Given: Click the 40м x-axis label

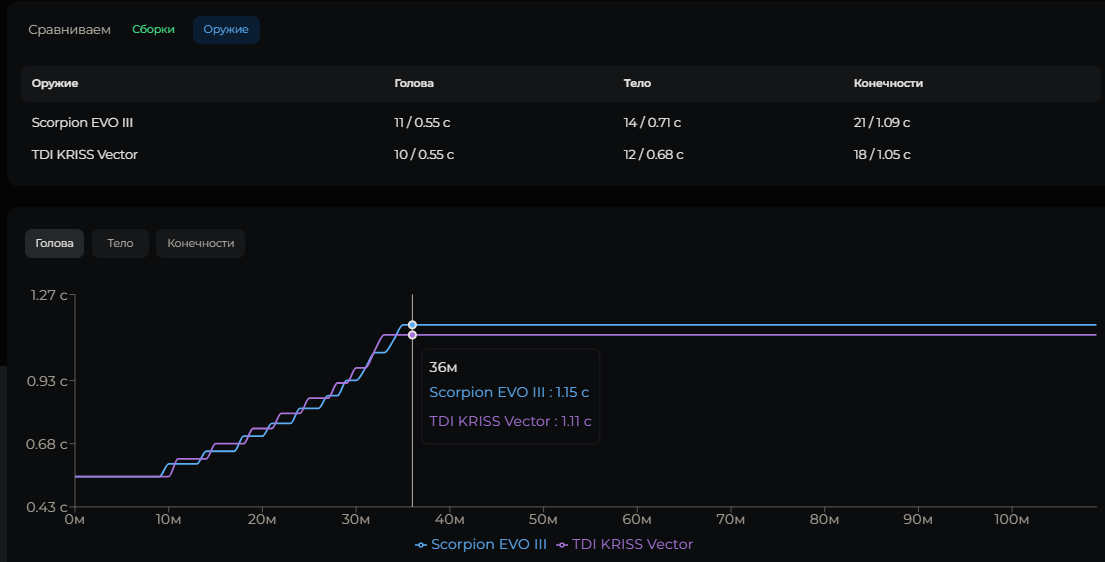Looking at the screenshot, I should pos(449,520).
